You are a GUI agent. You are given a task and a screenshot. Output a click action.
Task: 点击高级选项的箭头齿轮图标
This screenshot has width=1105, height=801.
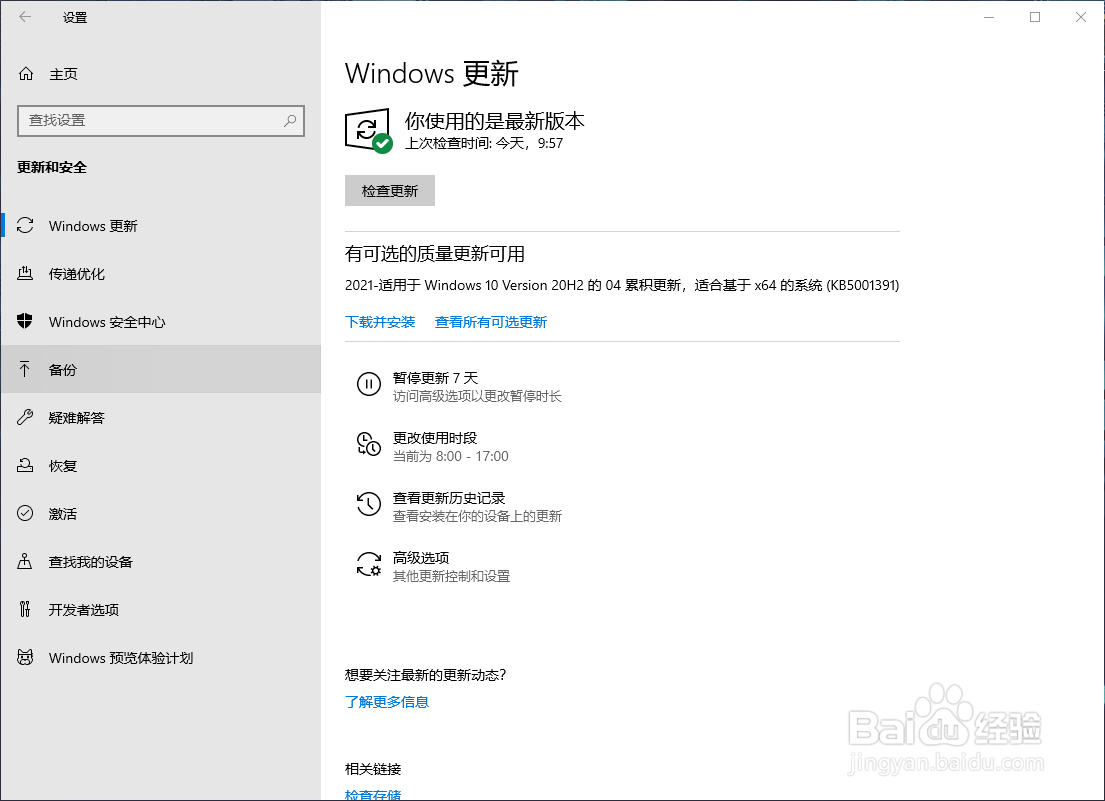click(x=369, y=564)
